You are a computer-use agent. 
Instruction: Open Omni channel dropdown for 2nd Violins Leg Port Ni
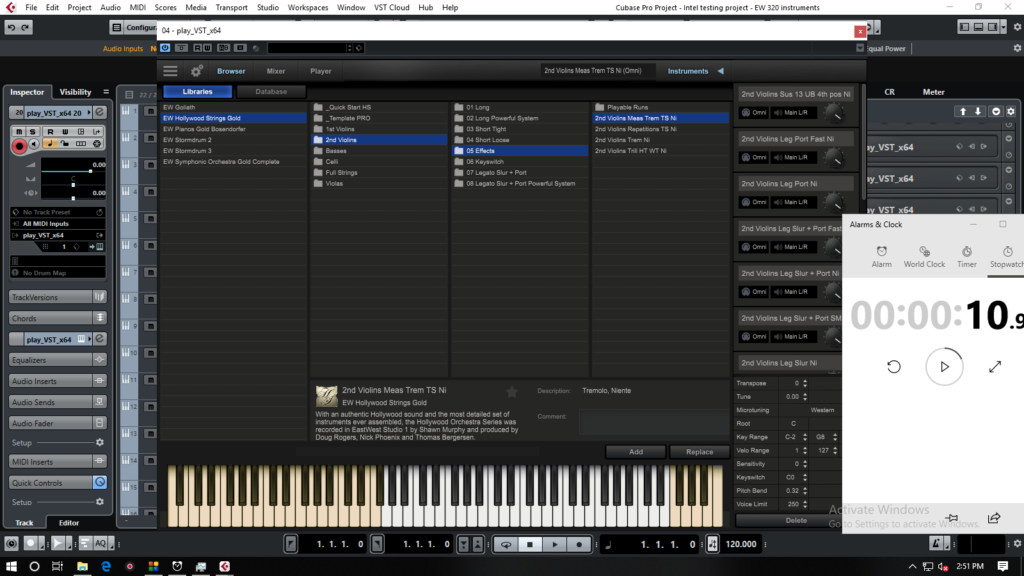754,202
